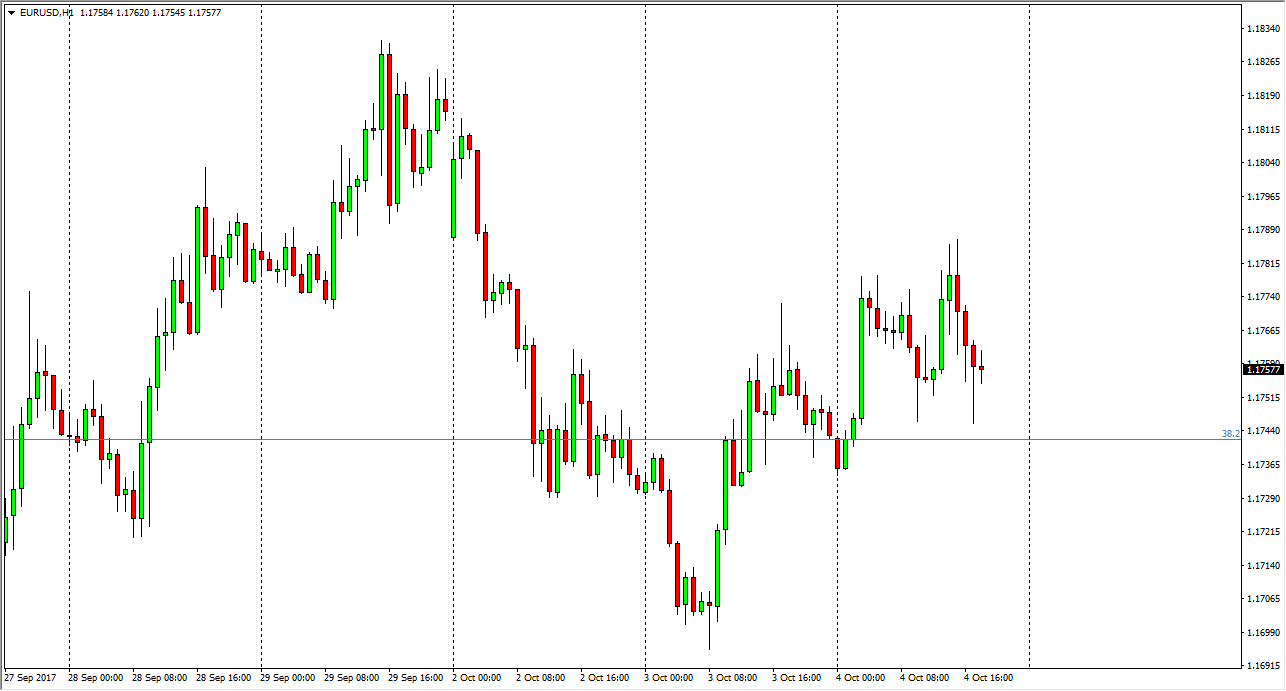Viewport: 1286px width, 691px height.
Task: Click the OHLC values in the chart header
Action: click(x=148, y=13)
